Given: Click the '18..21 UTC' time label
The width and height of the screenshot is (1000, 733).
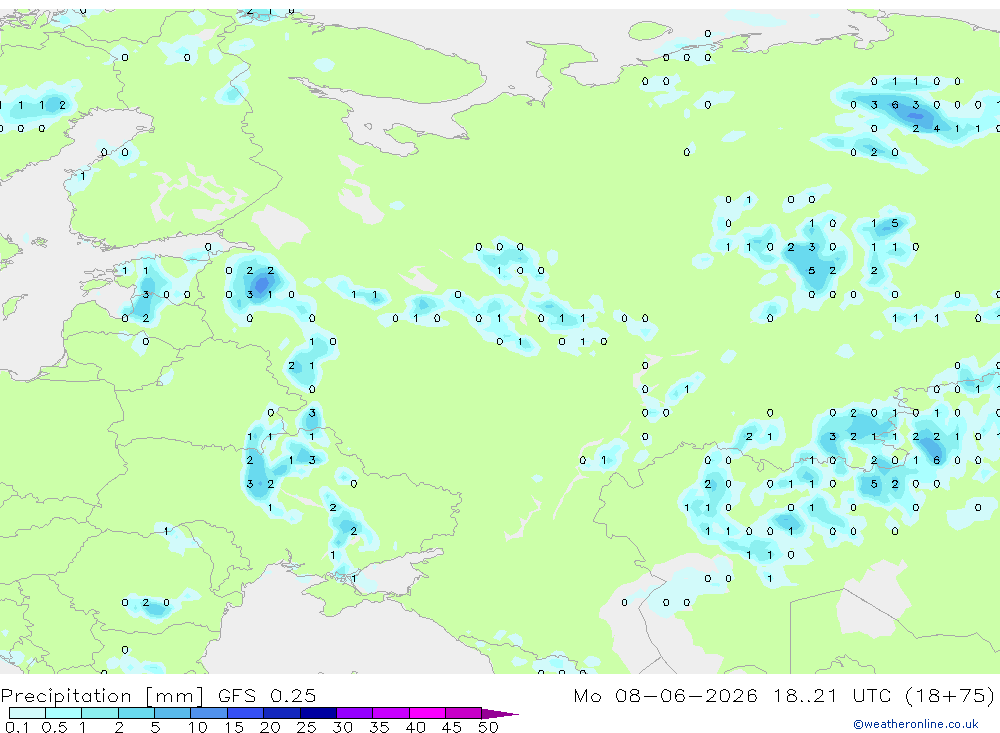Looking at the screenshot, I should click(x=832, y=695).
